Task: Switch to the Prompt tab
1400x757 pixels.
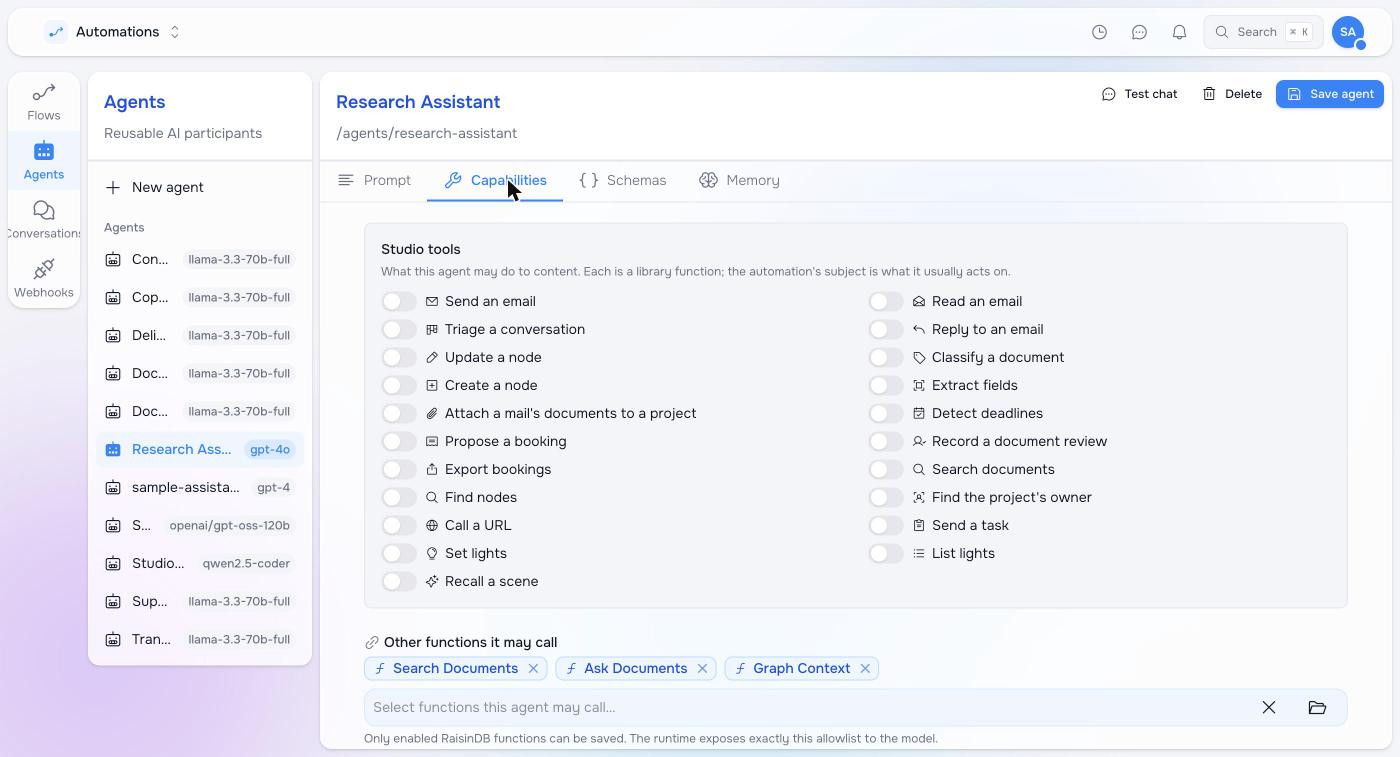Action: coord(374,180)
